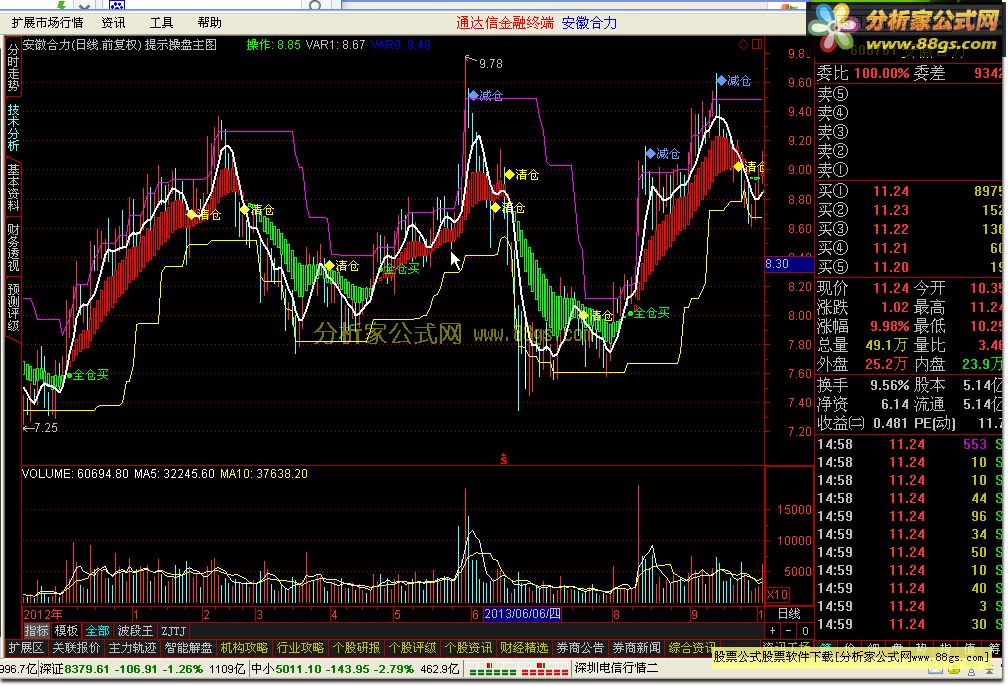This screenshot has height=686, width=1008.
Task: Open the 机构攻略 tab
Action: click(x=244, y=647)
